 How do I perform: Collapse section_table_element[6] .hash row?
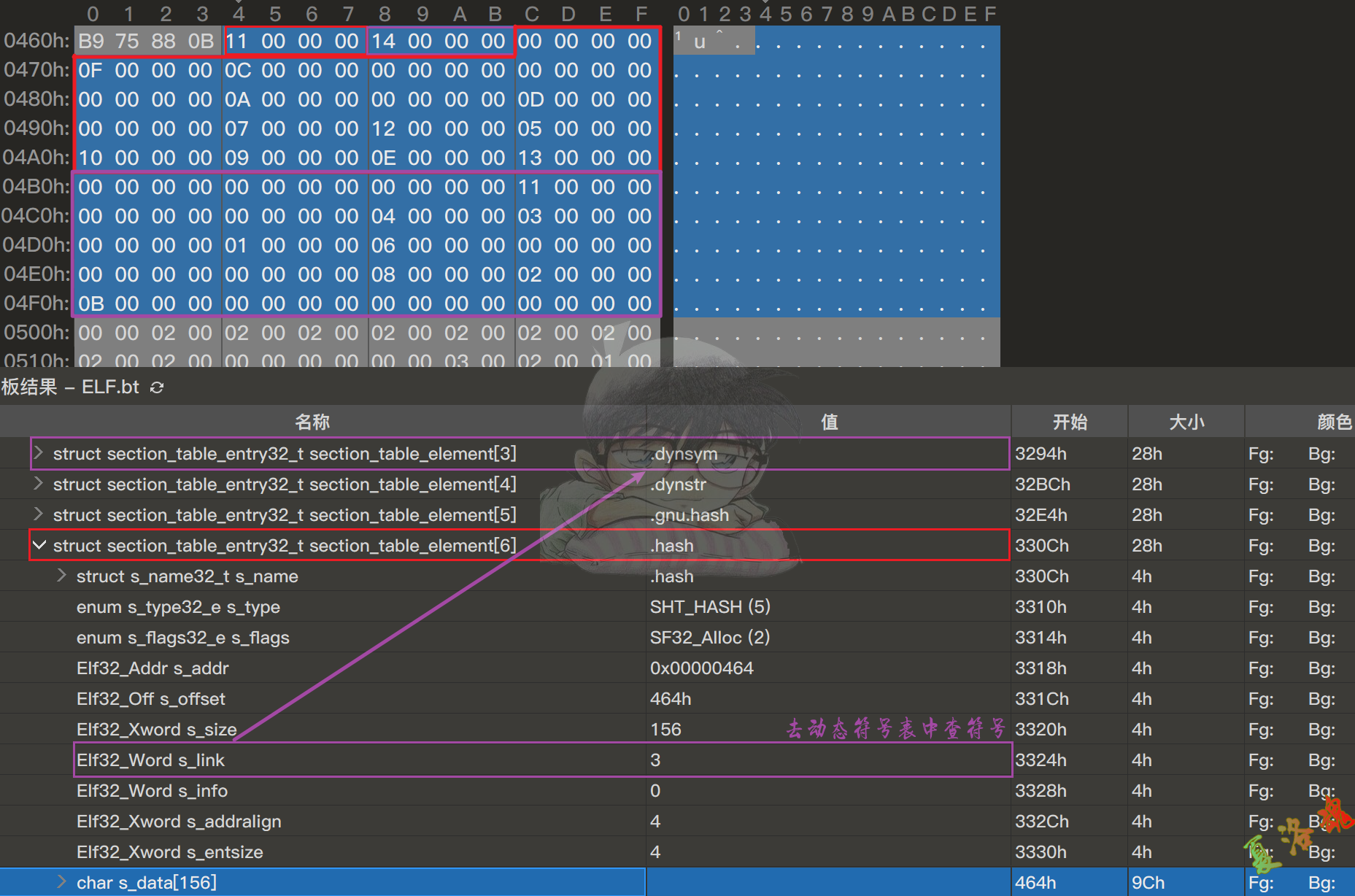coord(39,545)
